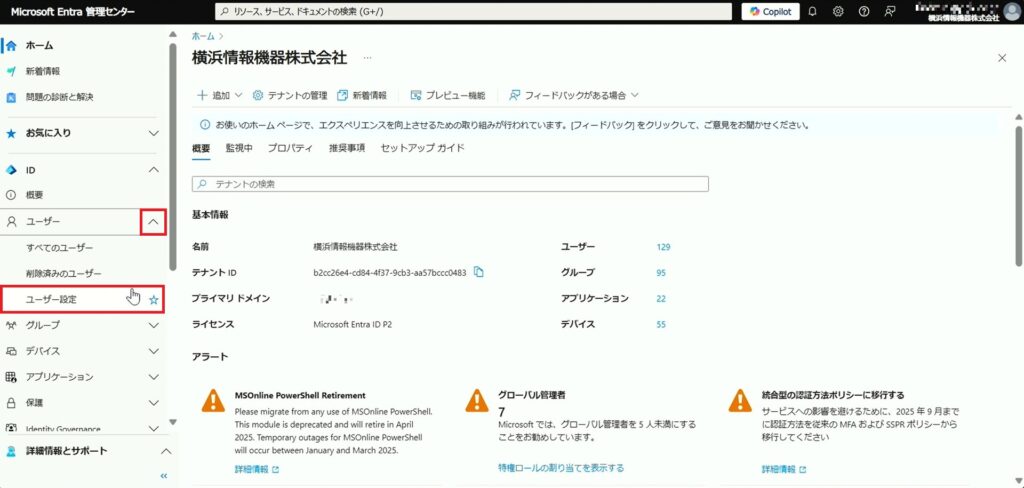Collapse the ID section chevron
The height and width of the screenshot is (488, 1024).
click(x=153, y=170)
